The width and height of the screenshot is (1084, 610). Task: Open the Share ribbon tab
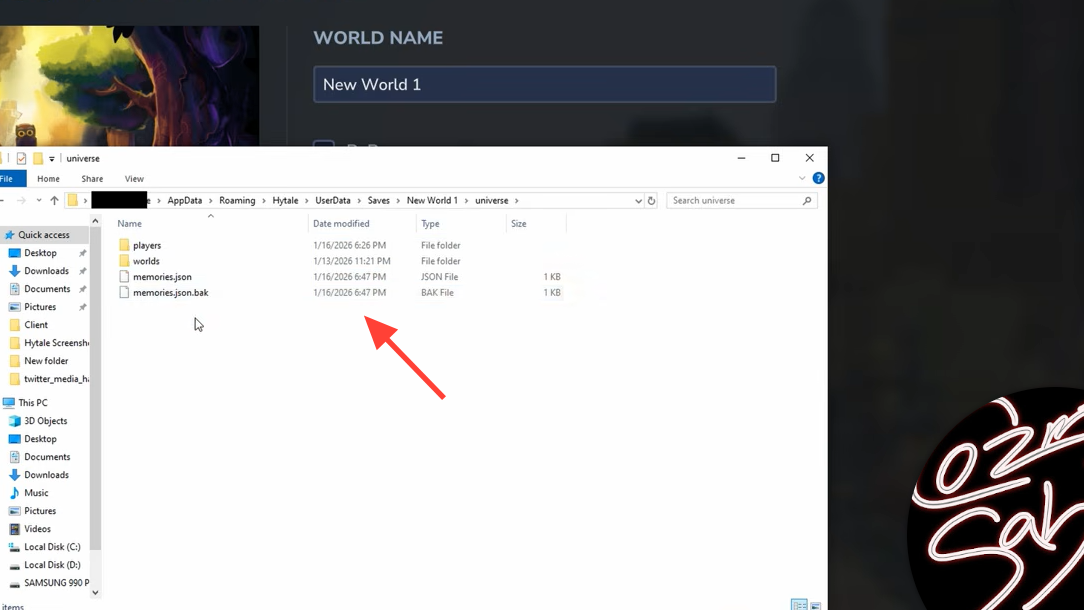[x=92, y=178]
